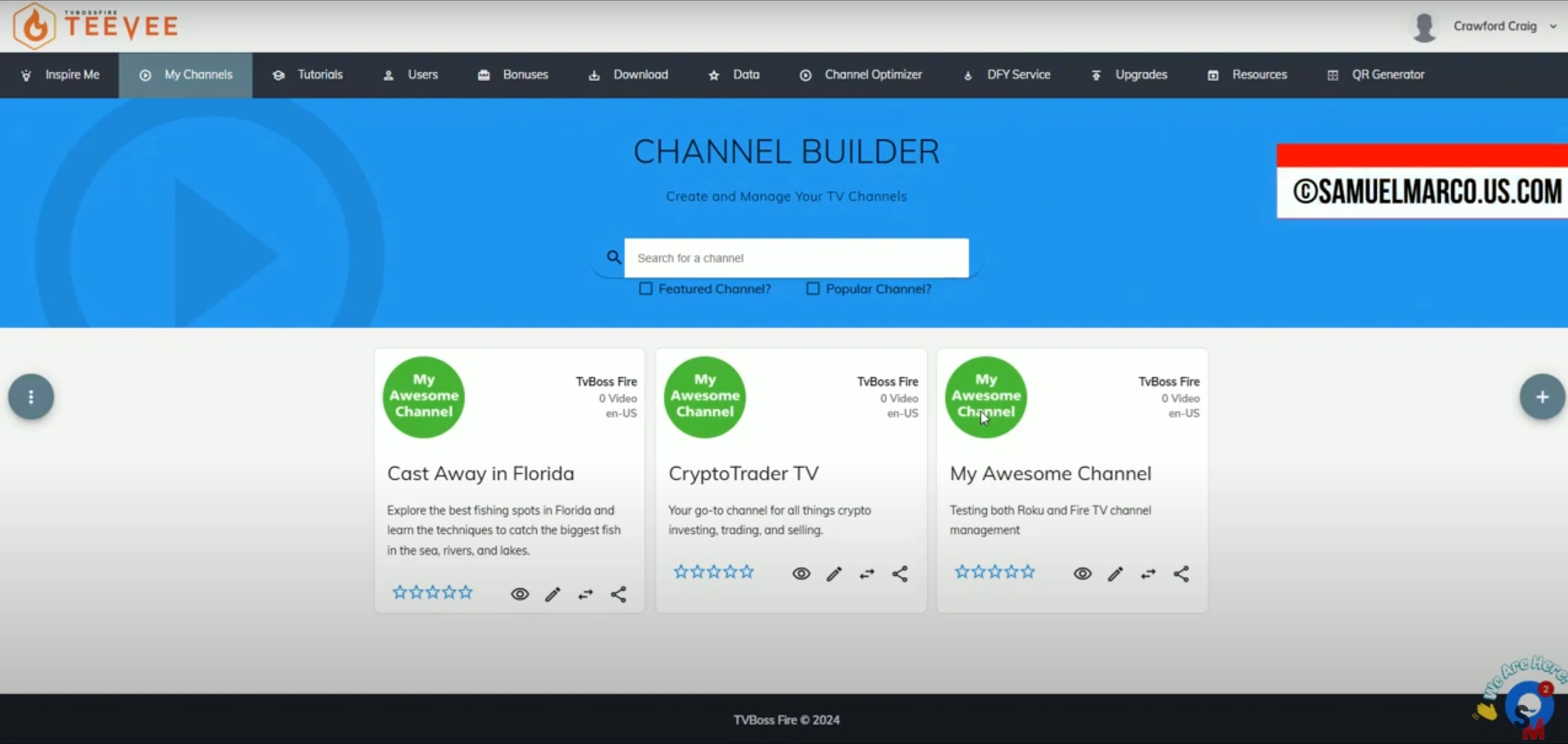This screenshot has width=1568, height=744.
Task: Open DFY Service page
Action: pos(1007,75)
